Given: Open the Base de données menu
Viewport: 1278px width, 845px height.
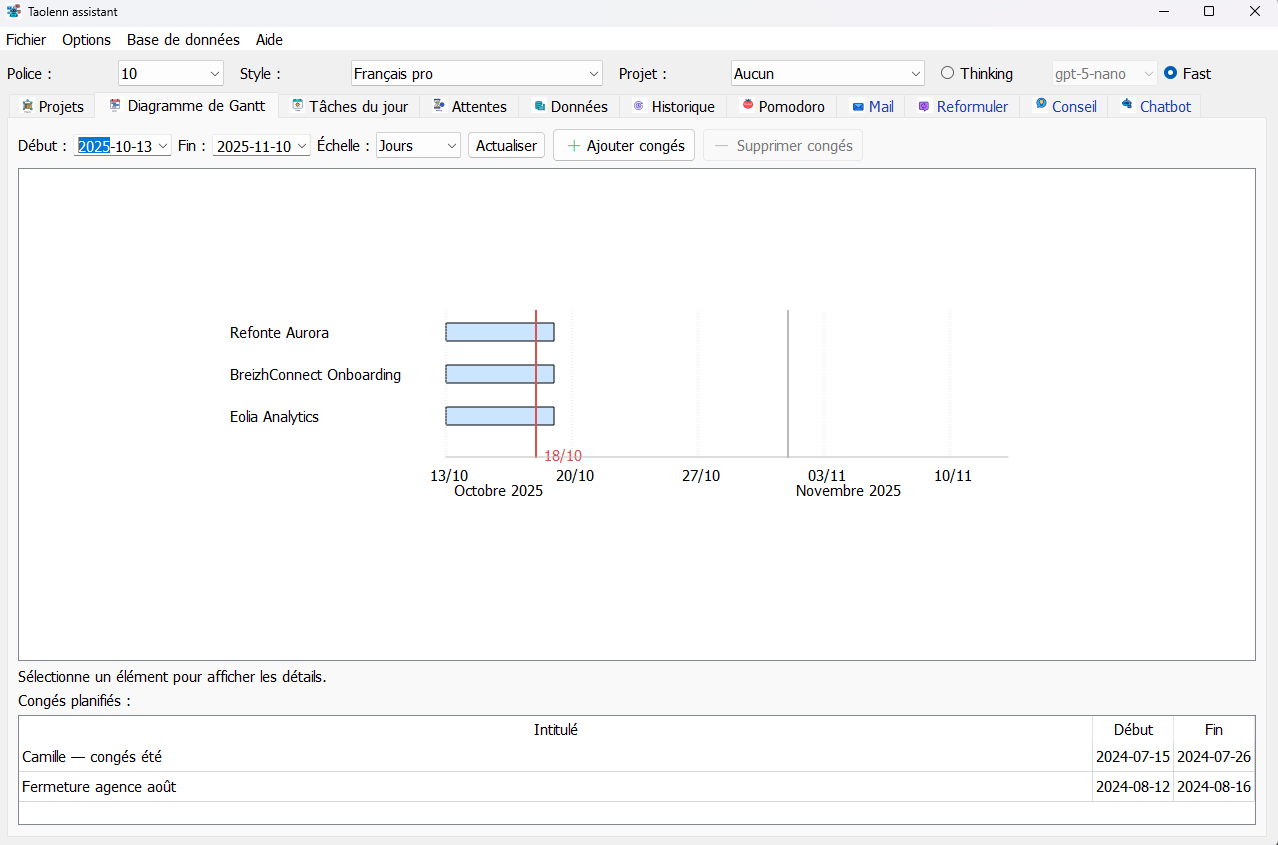Looking at the screenshot, I should [183, 40].
